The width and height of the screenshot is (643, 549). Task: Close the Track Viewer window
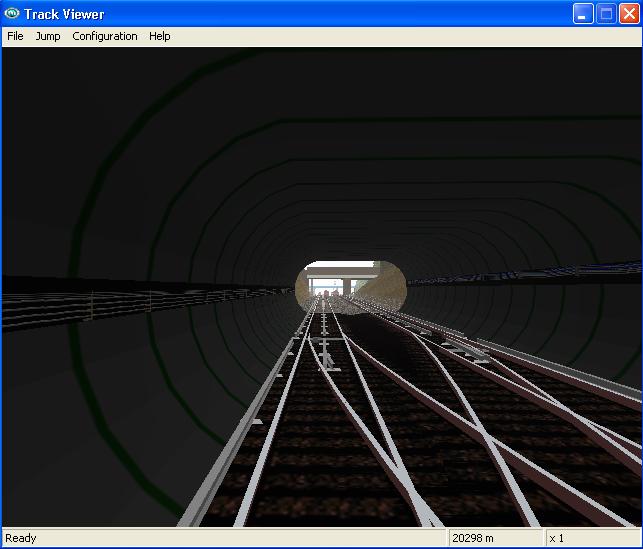[629, 14]
